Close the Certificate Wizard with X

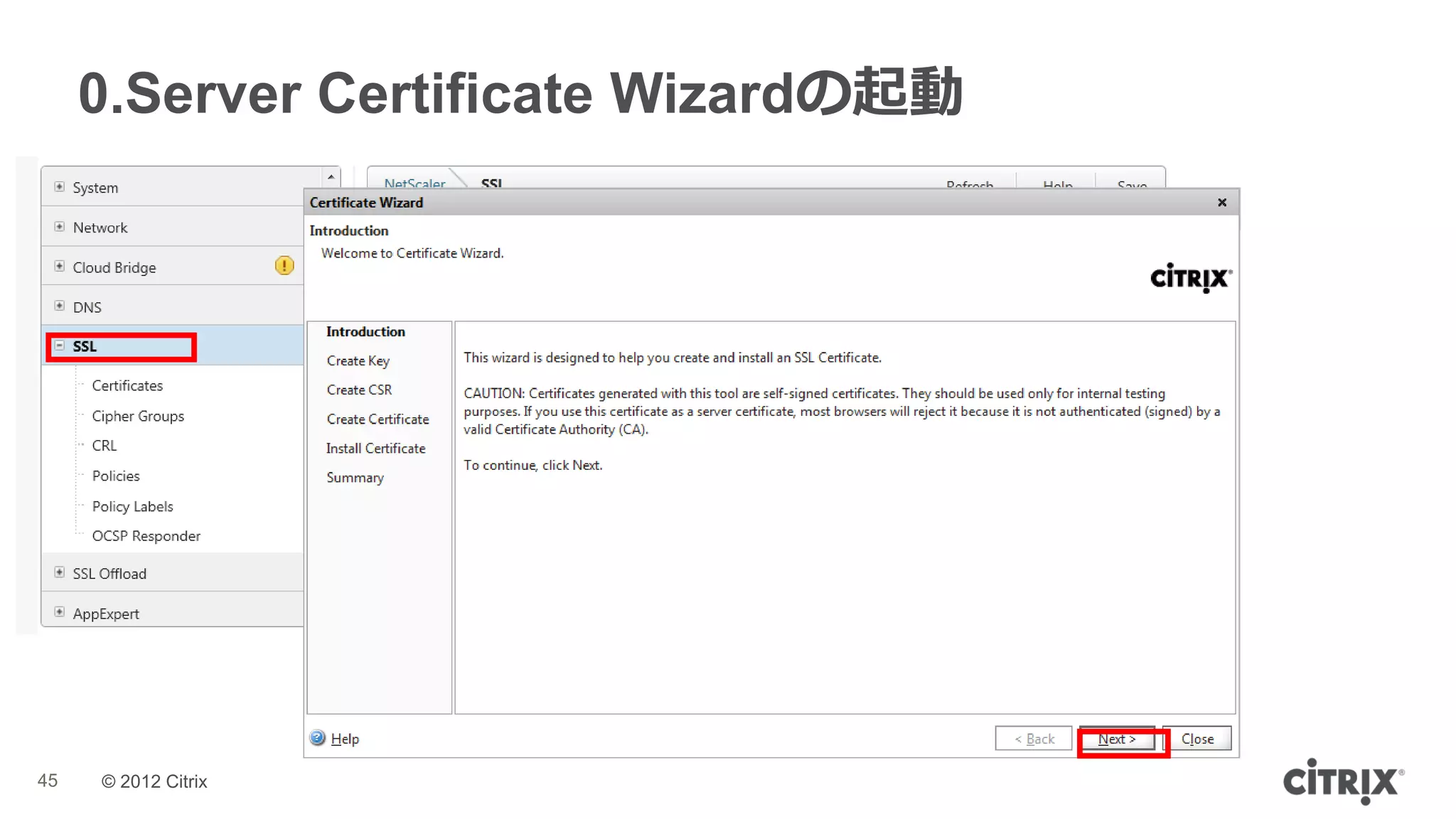1222,203
